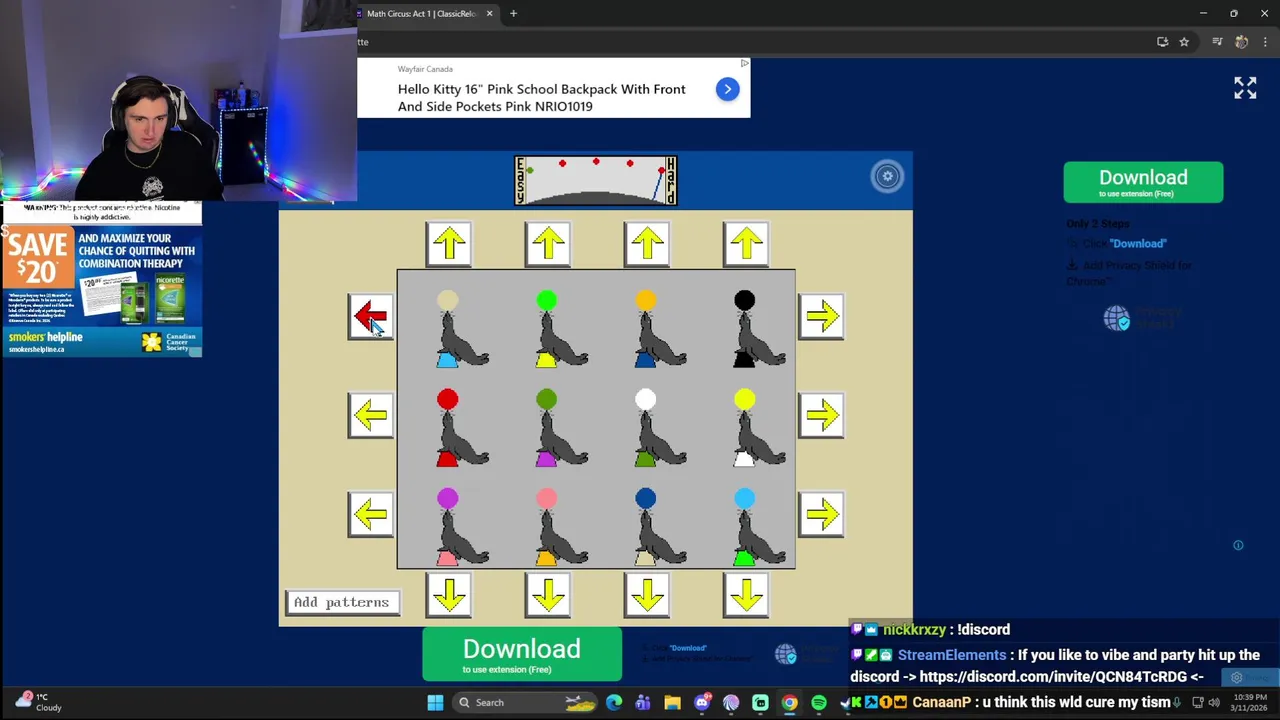Open a new browser tab
Screen dimensions: 1280x720
[513, 13]
